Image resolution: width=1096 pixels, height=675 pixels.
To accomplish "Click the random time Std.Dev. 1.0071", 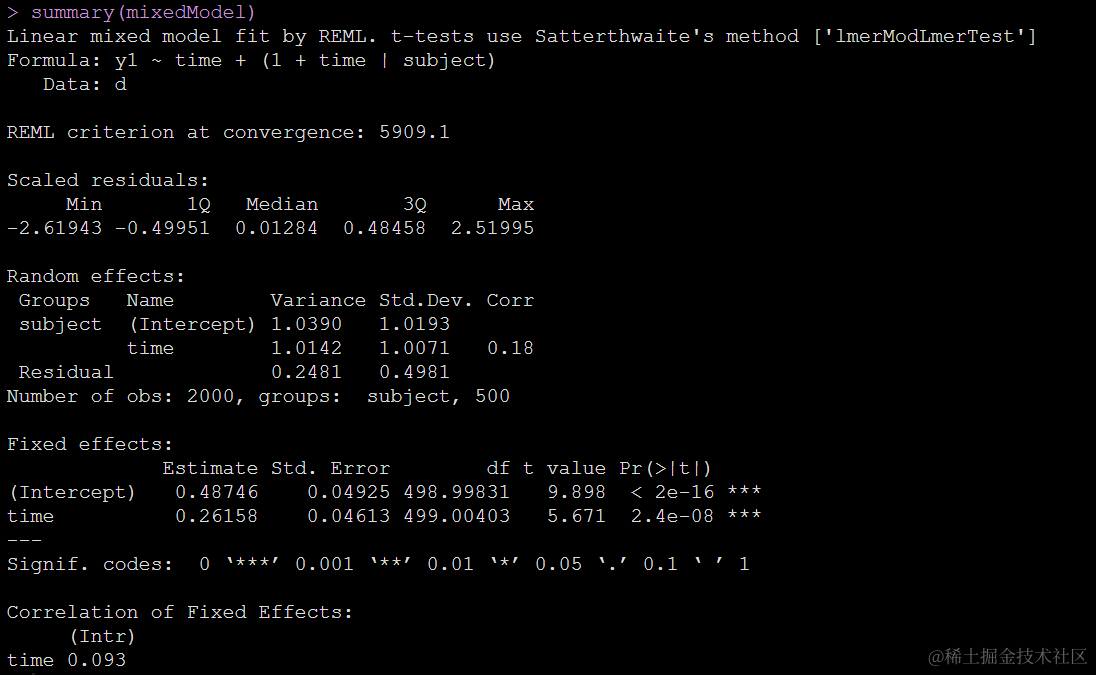I will coord(414,348).
